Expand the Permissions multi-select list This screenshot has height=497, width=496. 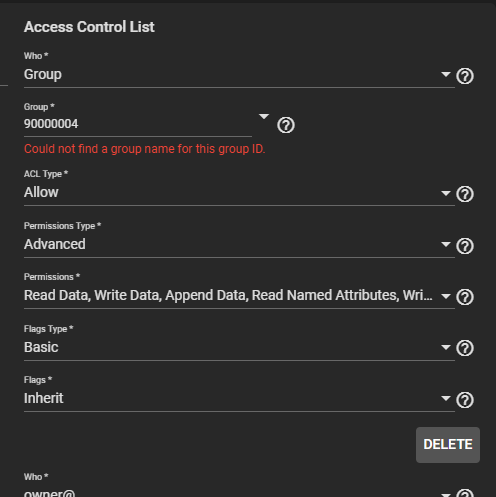click(x=239, y=295)
